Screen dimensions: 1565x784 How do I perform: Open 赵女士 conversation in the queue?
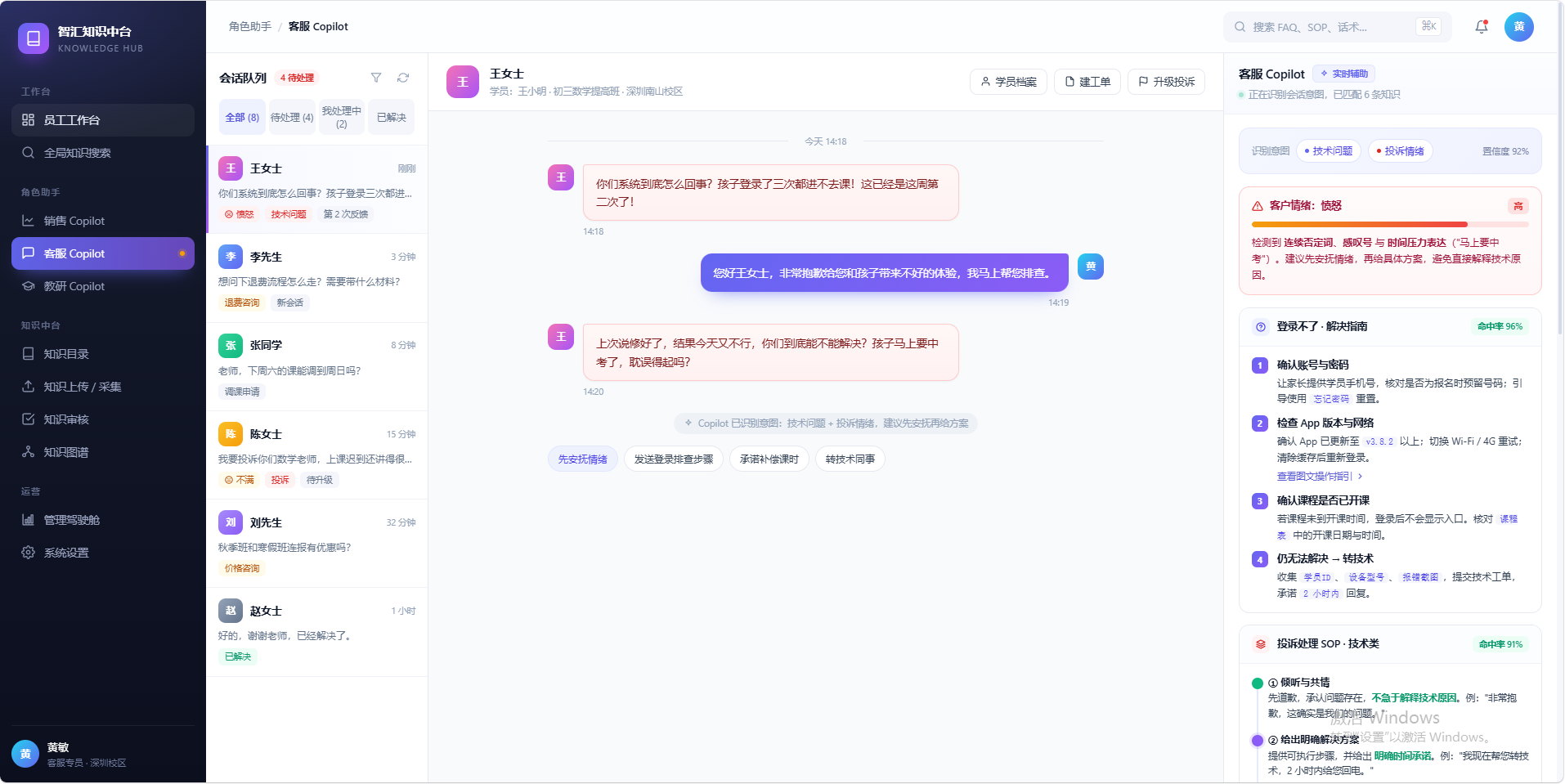pyautogui.click(x=317, y=632)
